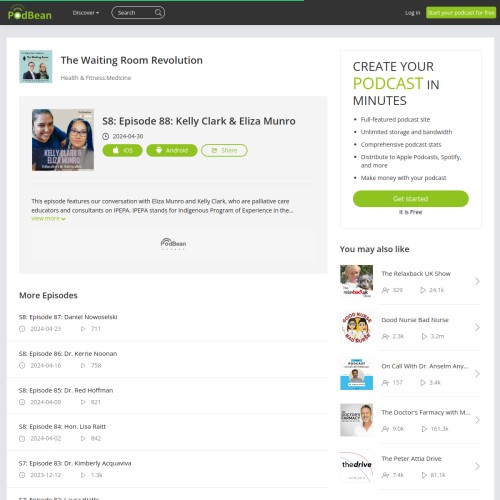Click the clock icon beside 2024-04-16
The image size is (500, 500).
pos(22,365)
